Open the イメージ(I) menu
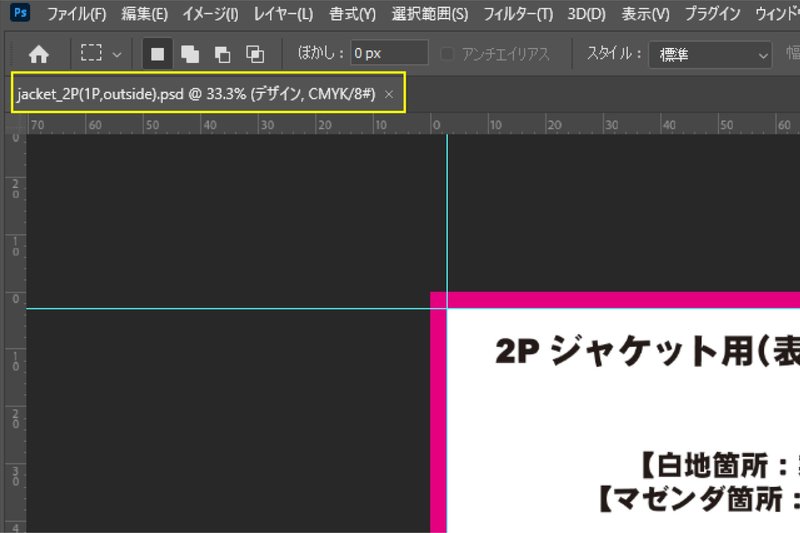The image size is (800, 533). 210,14
